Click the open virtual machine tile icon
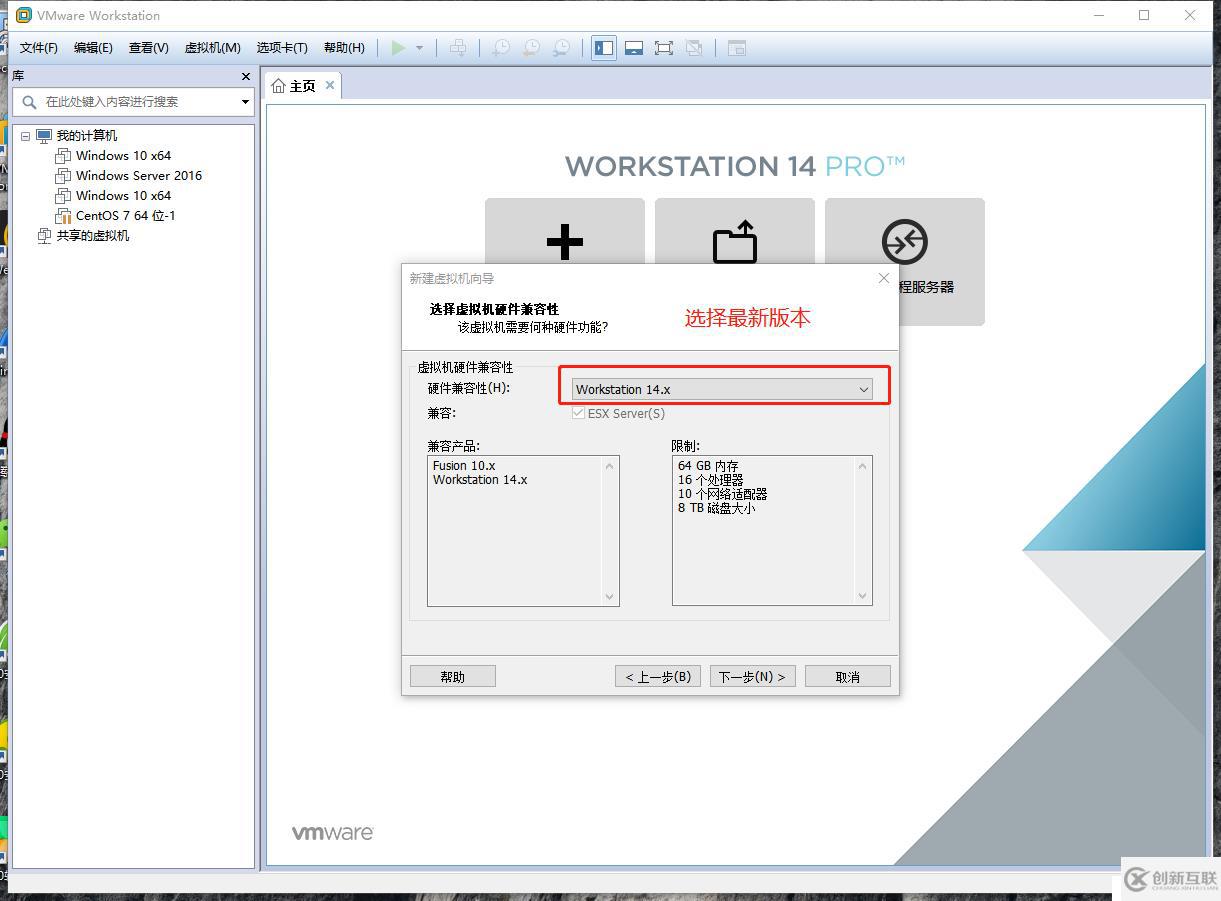This screenshot has width=1221, height=901. click(x=735, y=242)
